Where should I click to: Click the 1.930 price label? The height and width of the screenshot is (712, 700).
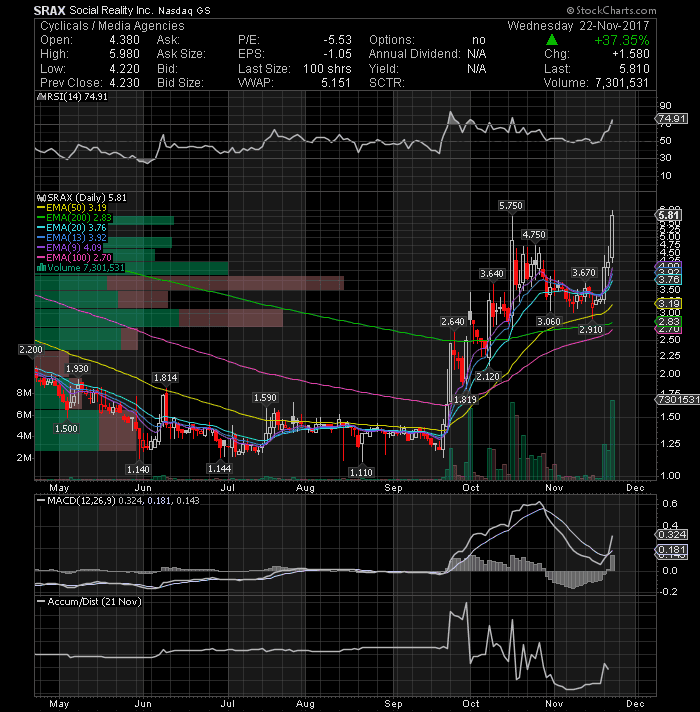[x=77, y=369]
